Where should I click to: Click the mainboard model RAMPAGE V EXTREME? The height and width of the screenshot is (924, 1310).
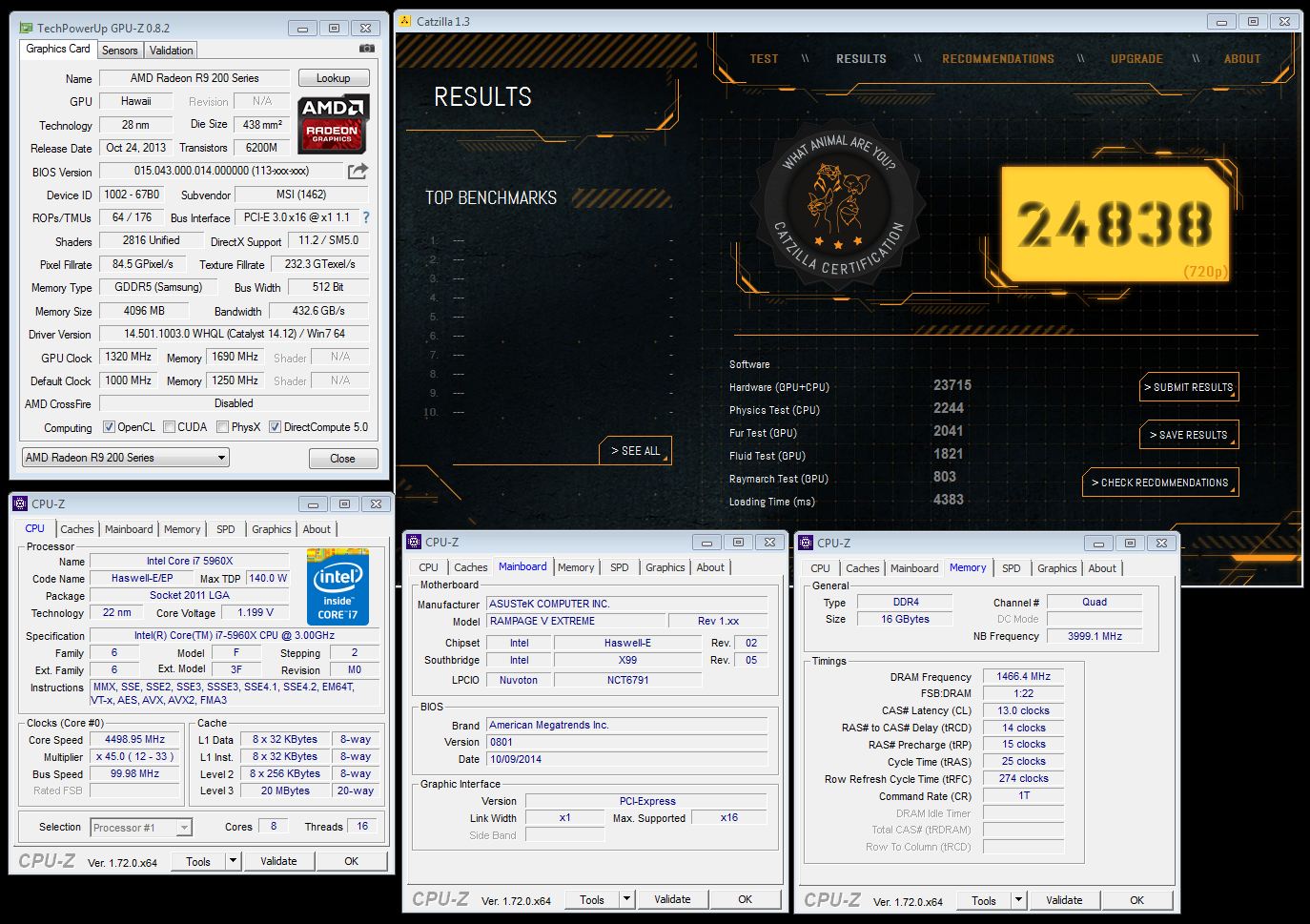click(x=576, y=621)
